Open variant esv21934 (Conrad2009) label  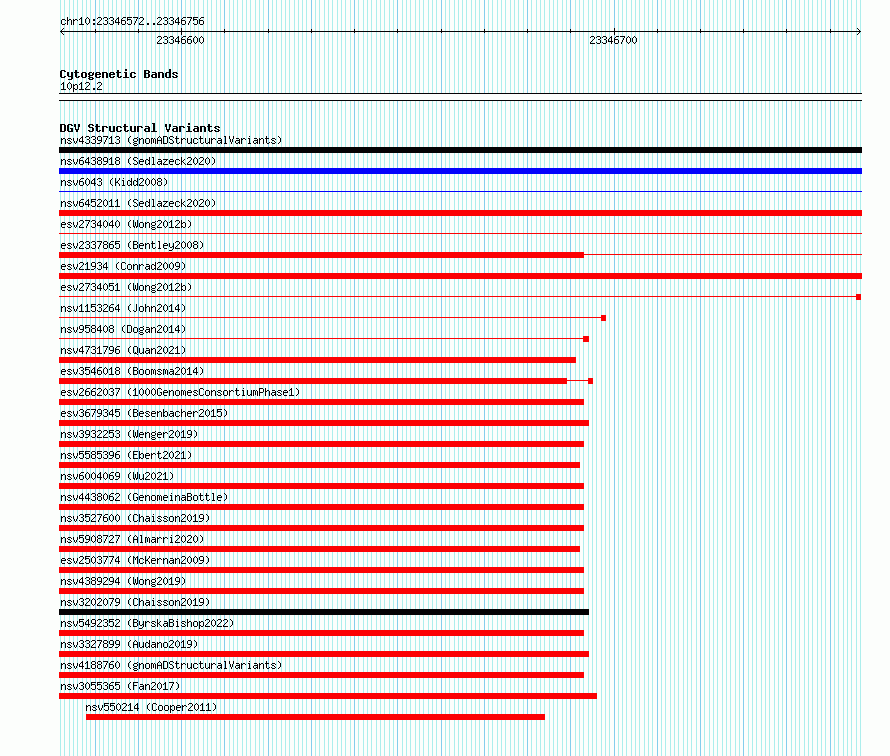coord(123,266)
